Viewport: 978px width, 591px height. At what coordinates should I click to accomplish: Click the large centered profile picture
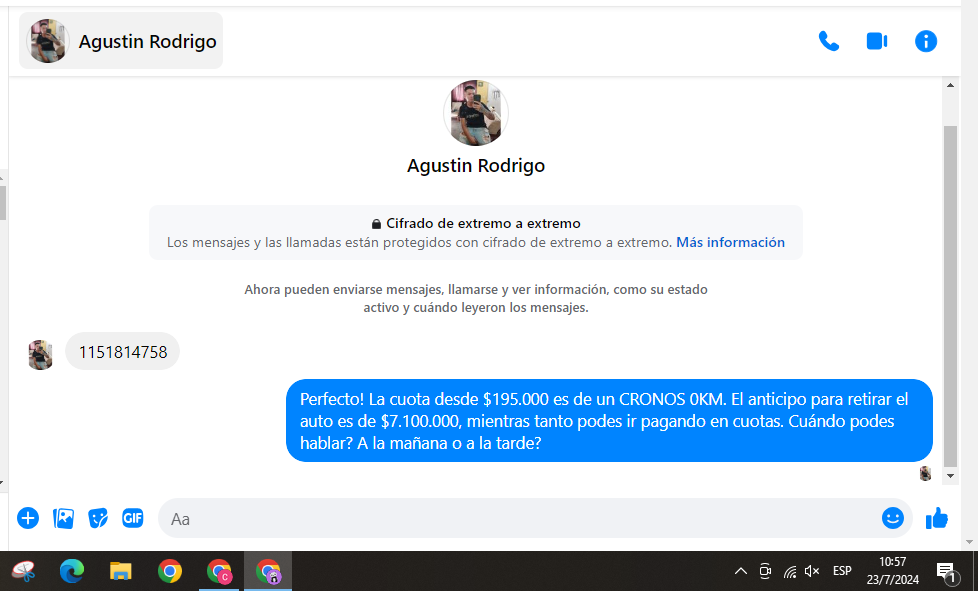pos(476,113)
